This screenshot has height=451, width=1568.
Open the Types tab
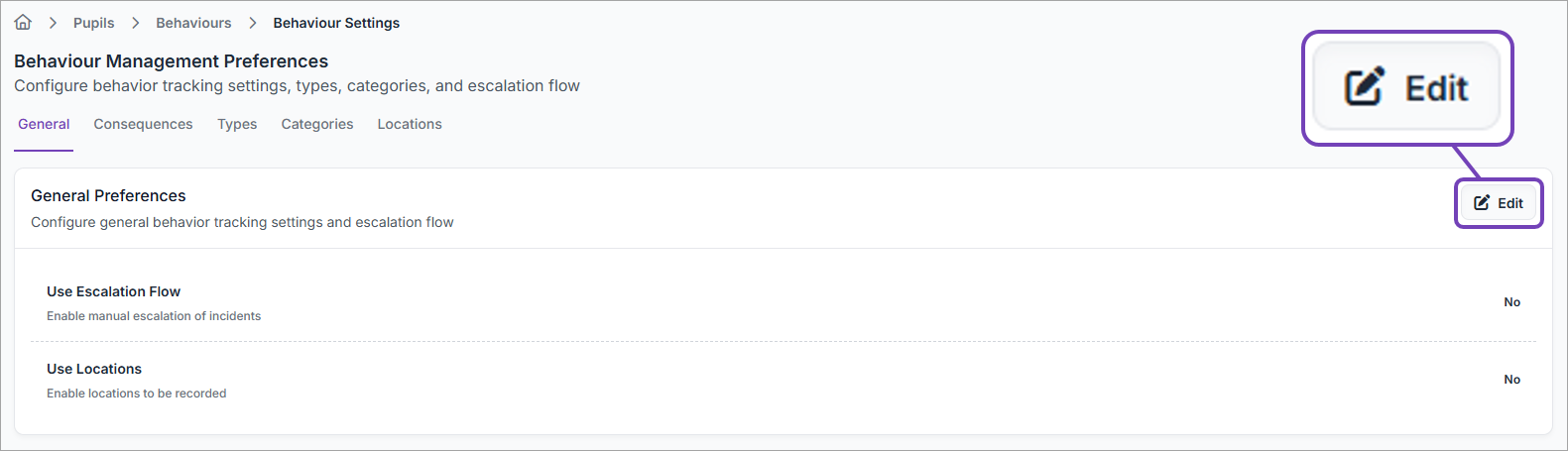click(x=237, y=125)
